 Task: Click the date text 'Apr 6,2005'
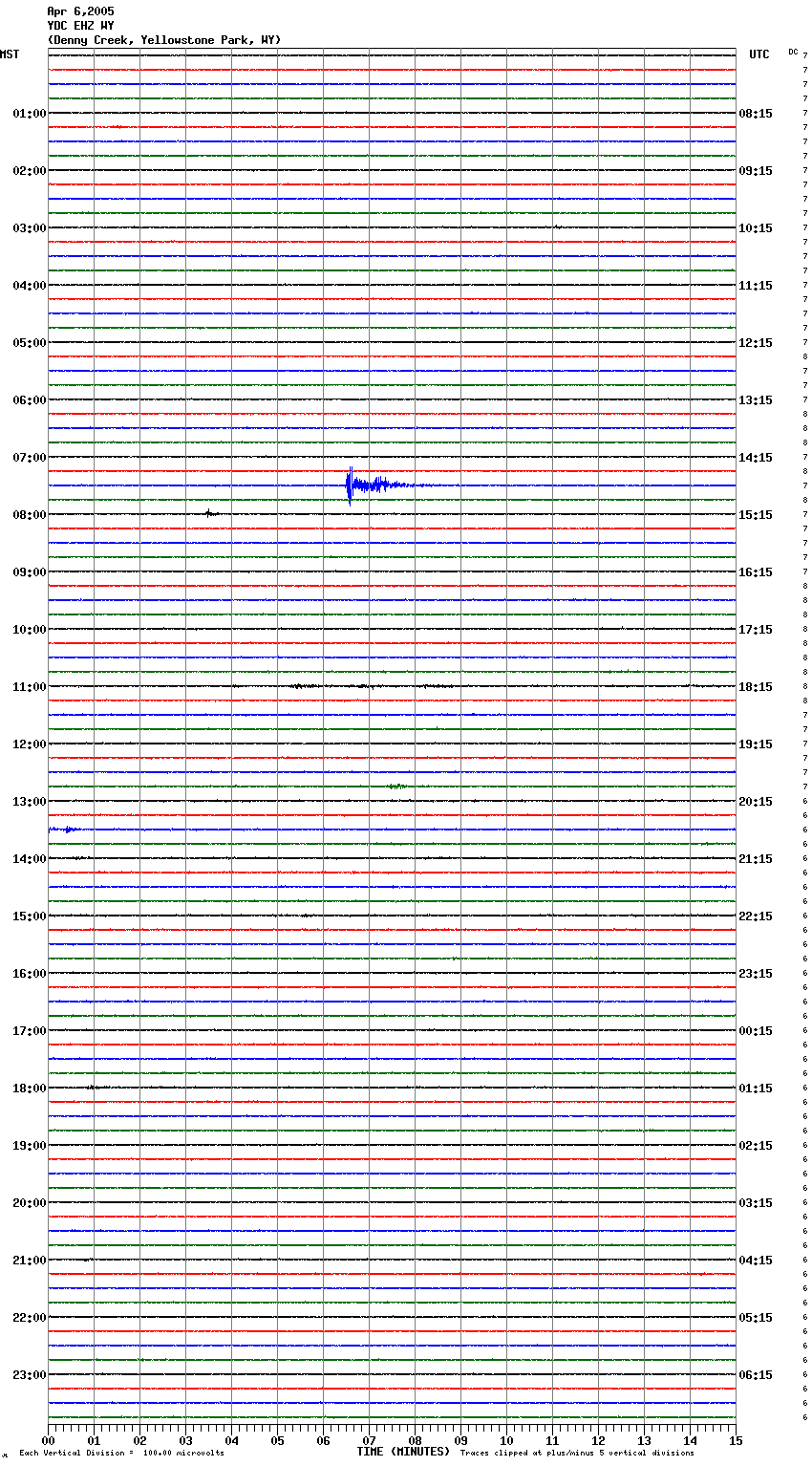[x=80, y=11]
